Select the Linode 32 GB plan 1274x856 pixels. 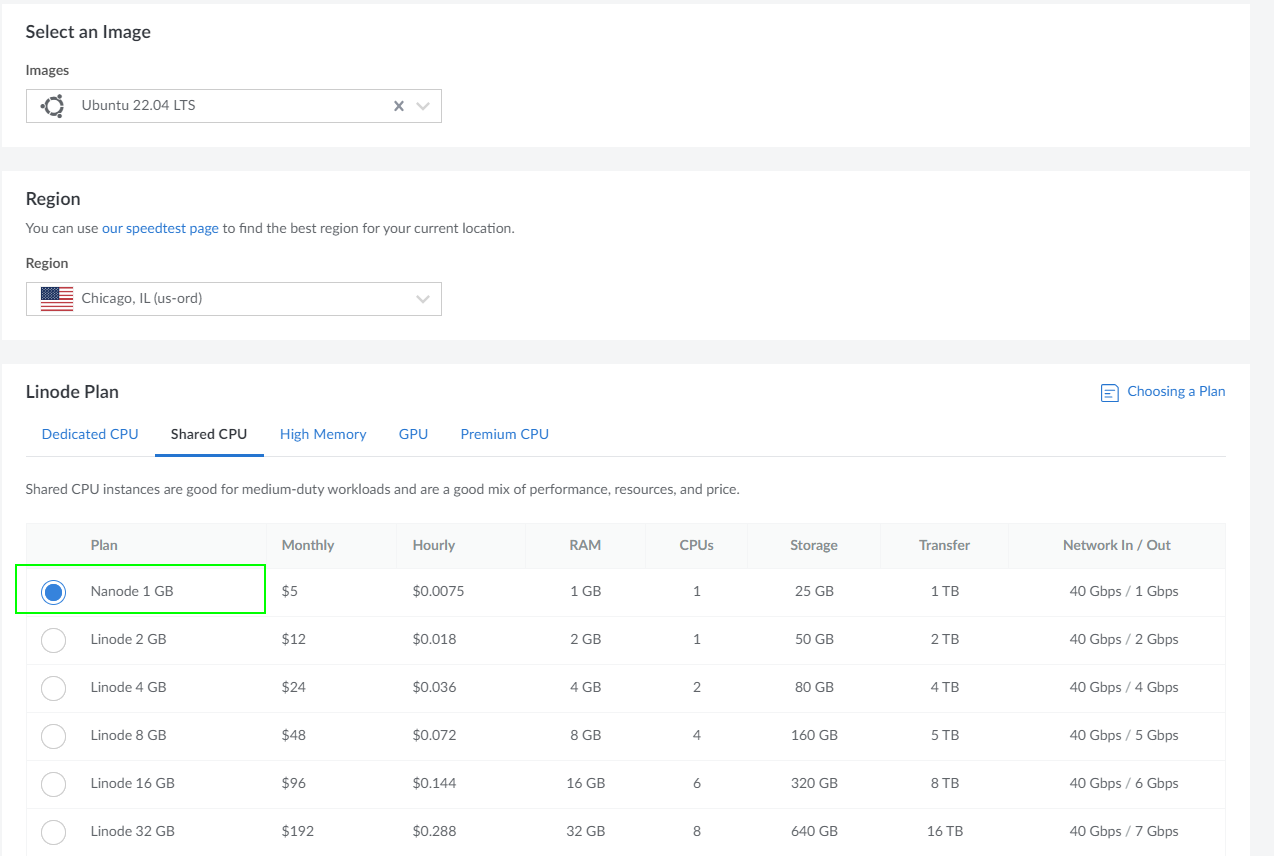(53, 831)
